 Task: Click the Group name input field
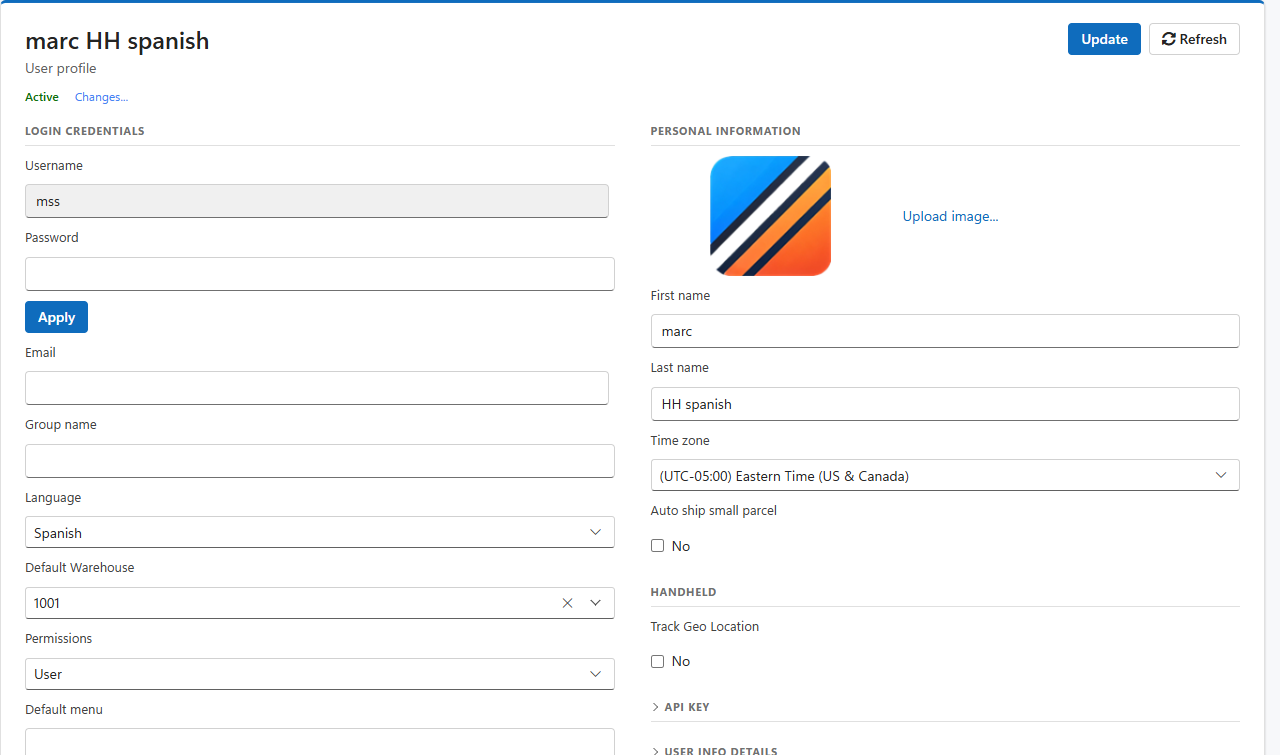[x=320, y=461]
